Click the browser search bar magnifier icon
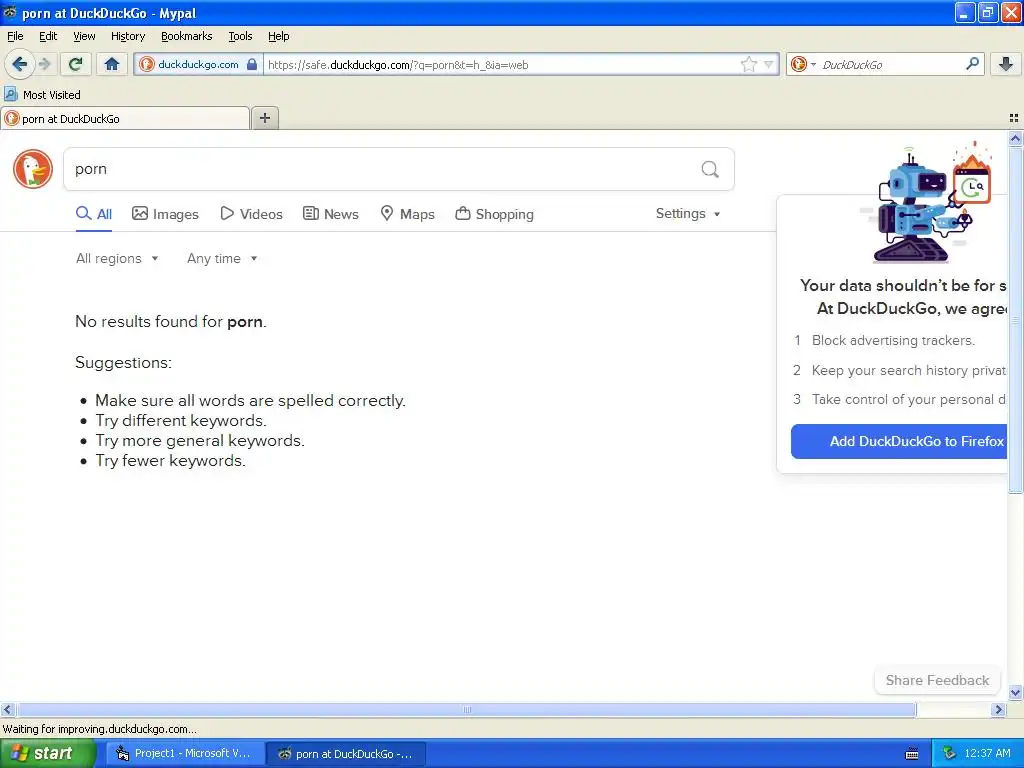 pos(972,63)
